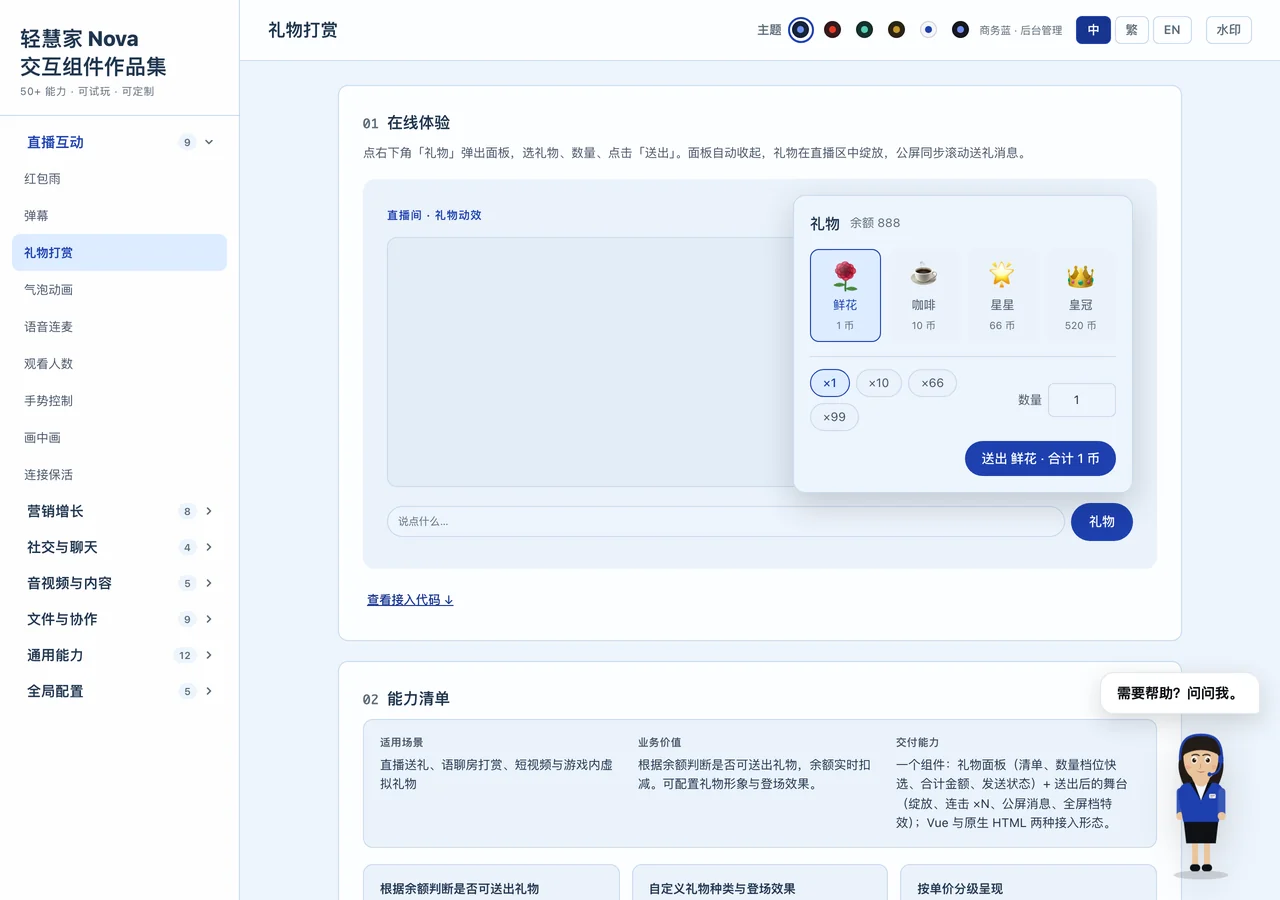The width and height of the screenshot is (1280, 900).
Task: Open 观看人数 in the sidebar
Action: pos(120,364)
